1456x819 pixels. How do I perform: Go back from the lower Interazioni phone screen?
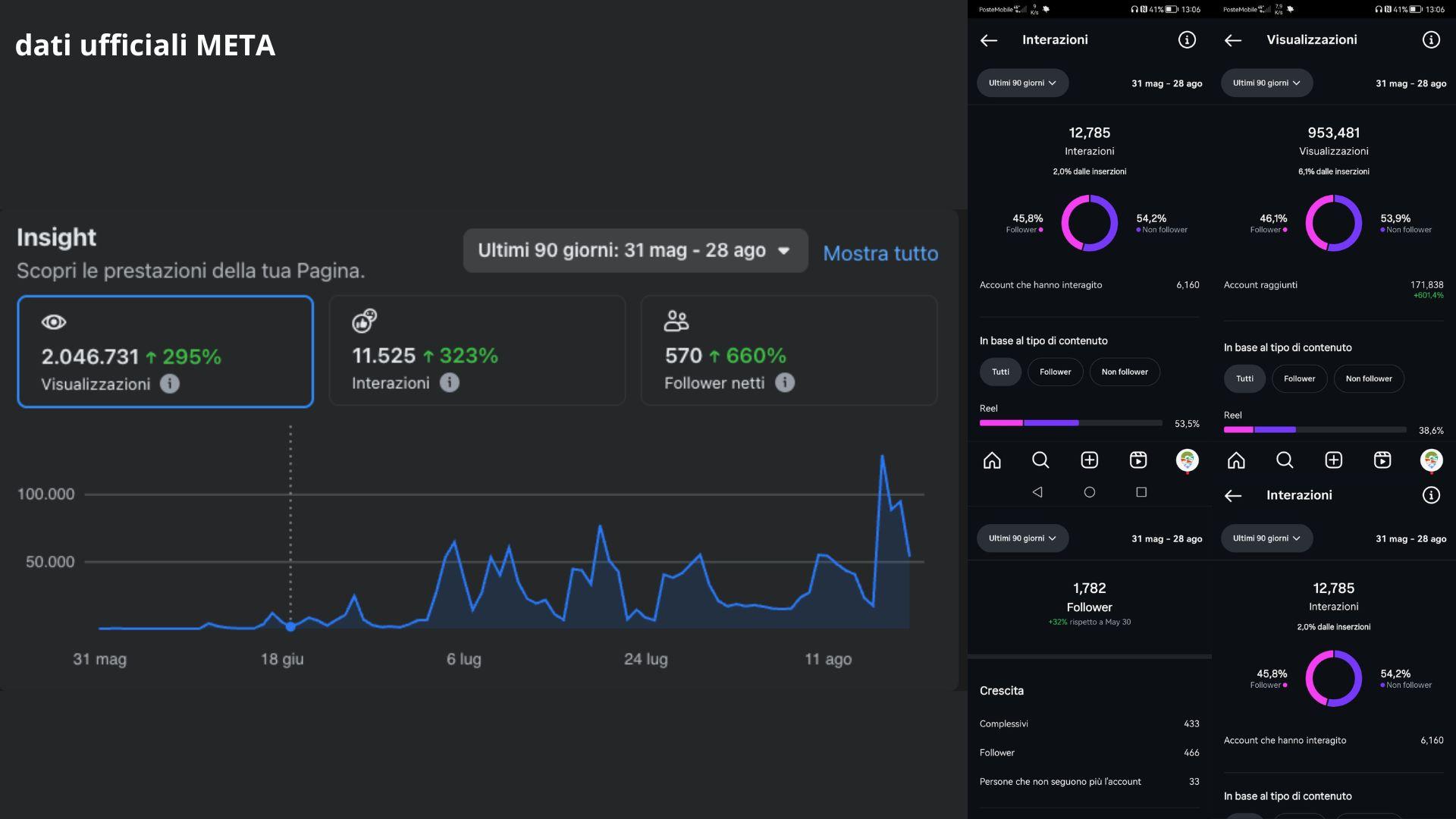click(1233, 495)
